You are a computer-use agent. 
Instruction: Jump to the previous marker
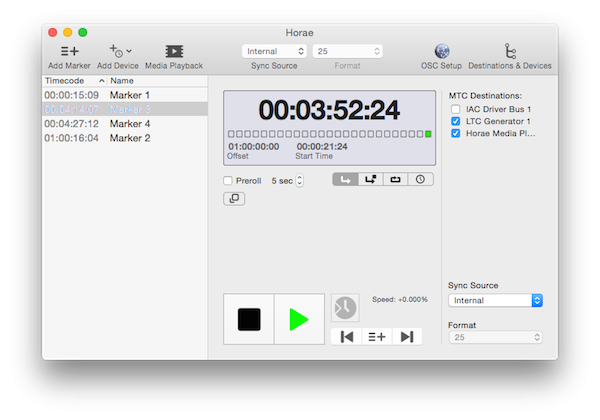[347, 337]
